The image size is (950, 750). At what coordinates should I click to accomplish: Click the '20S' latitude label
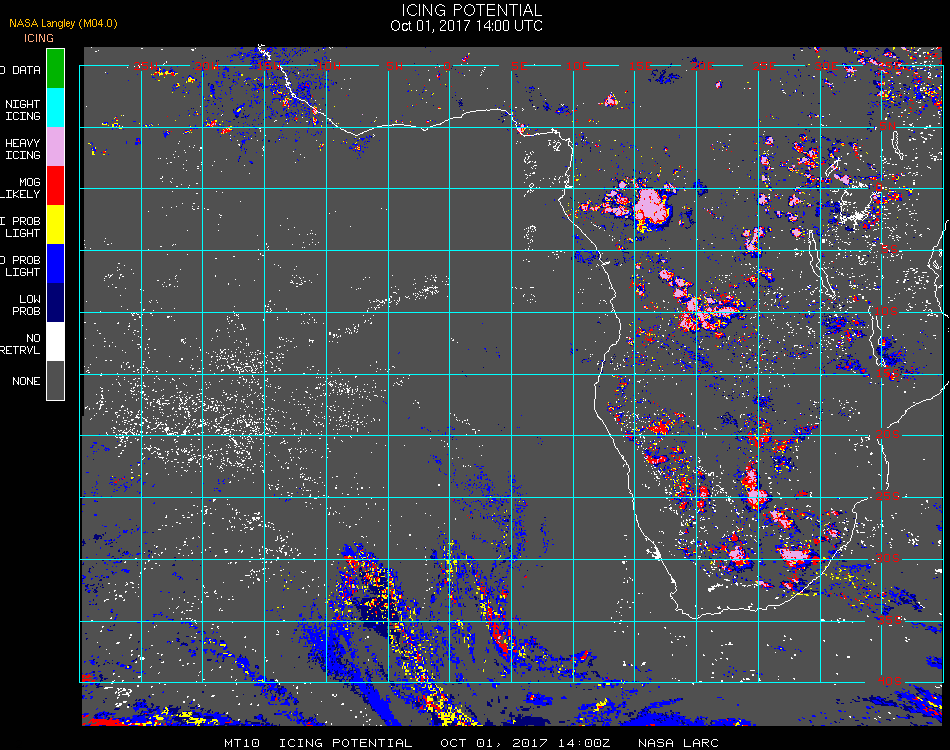point(888,435)
